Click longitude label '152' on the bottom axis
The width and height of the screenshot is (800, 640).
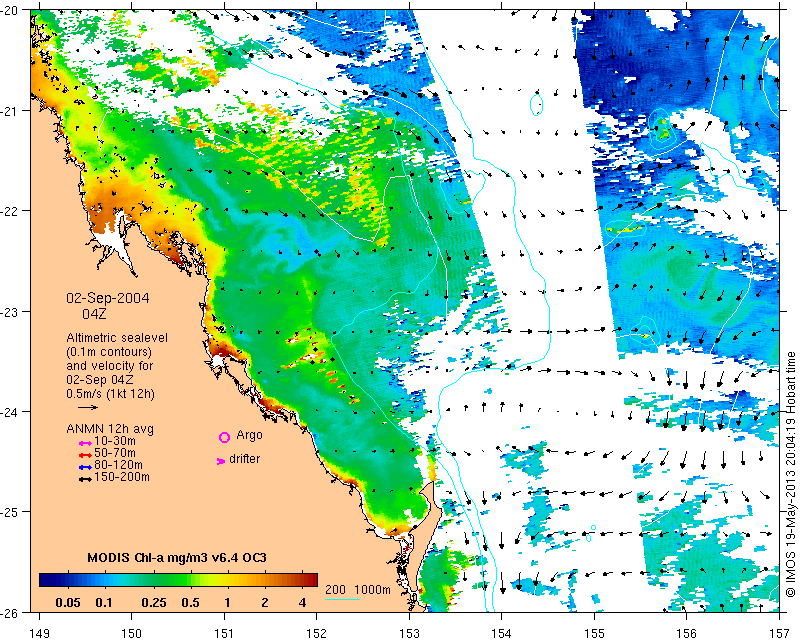(x=317, y=633)
